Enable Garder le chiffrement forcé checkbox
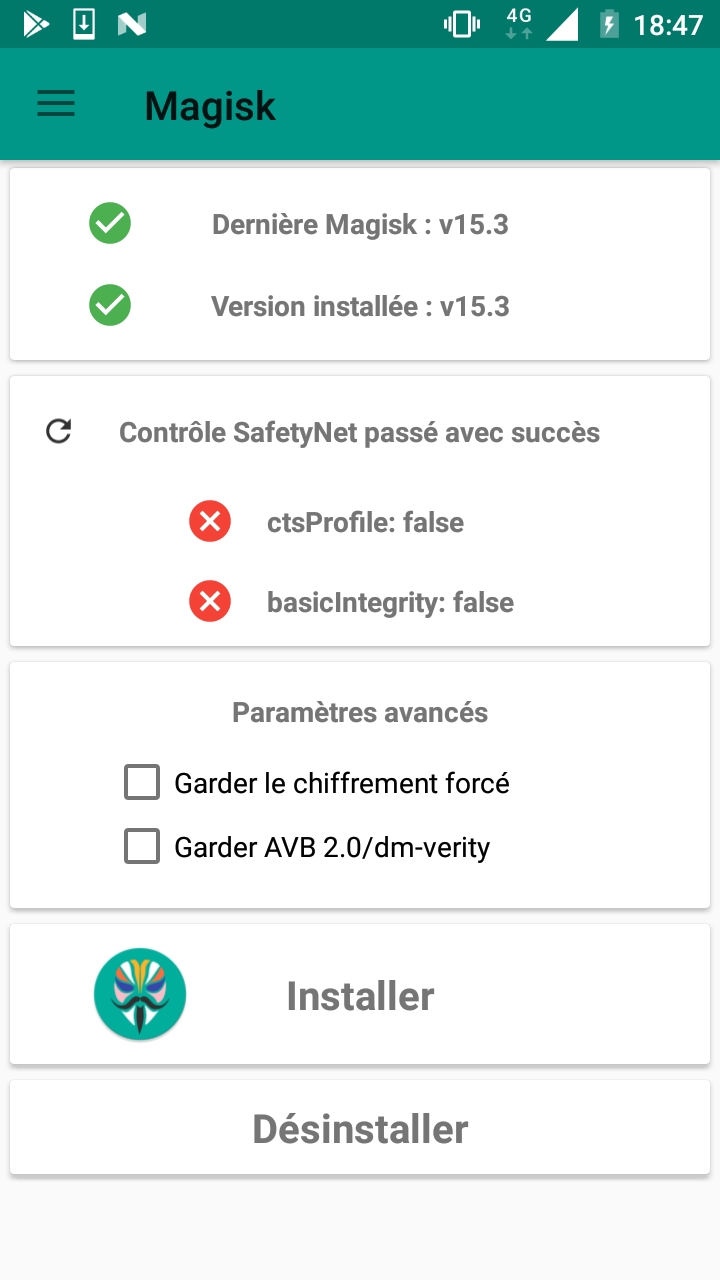Viewport: 720px width, 1280px height. (x=142, y=783)
